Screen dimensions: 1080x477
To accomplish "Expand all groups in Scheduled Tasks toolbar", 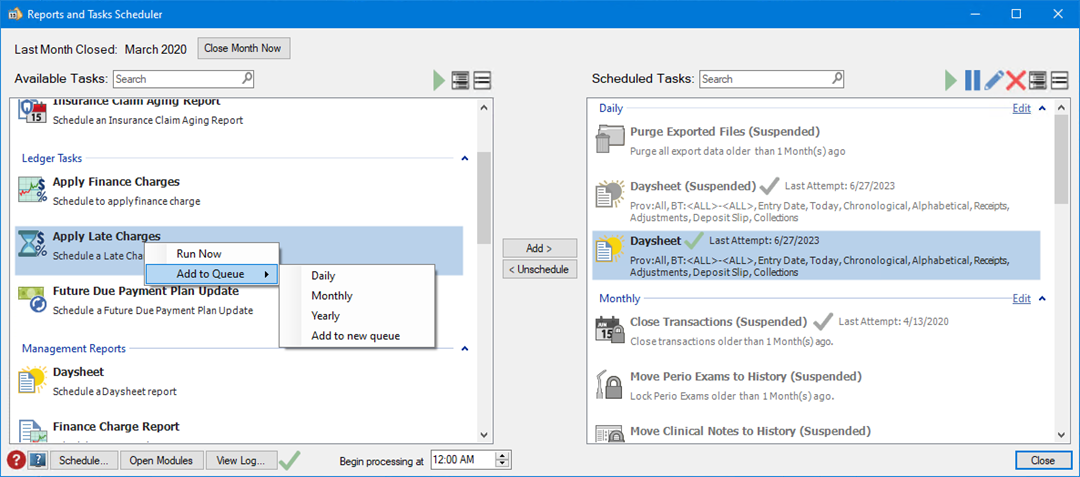I will pos(1038,80).
